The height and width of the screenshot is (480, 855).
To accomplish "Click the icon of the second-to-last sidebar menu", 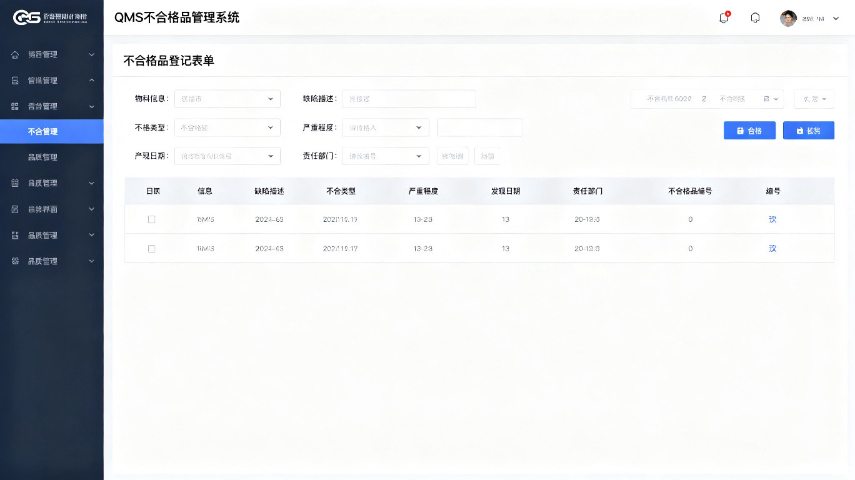I will [15, 236].
